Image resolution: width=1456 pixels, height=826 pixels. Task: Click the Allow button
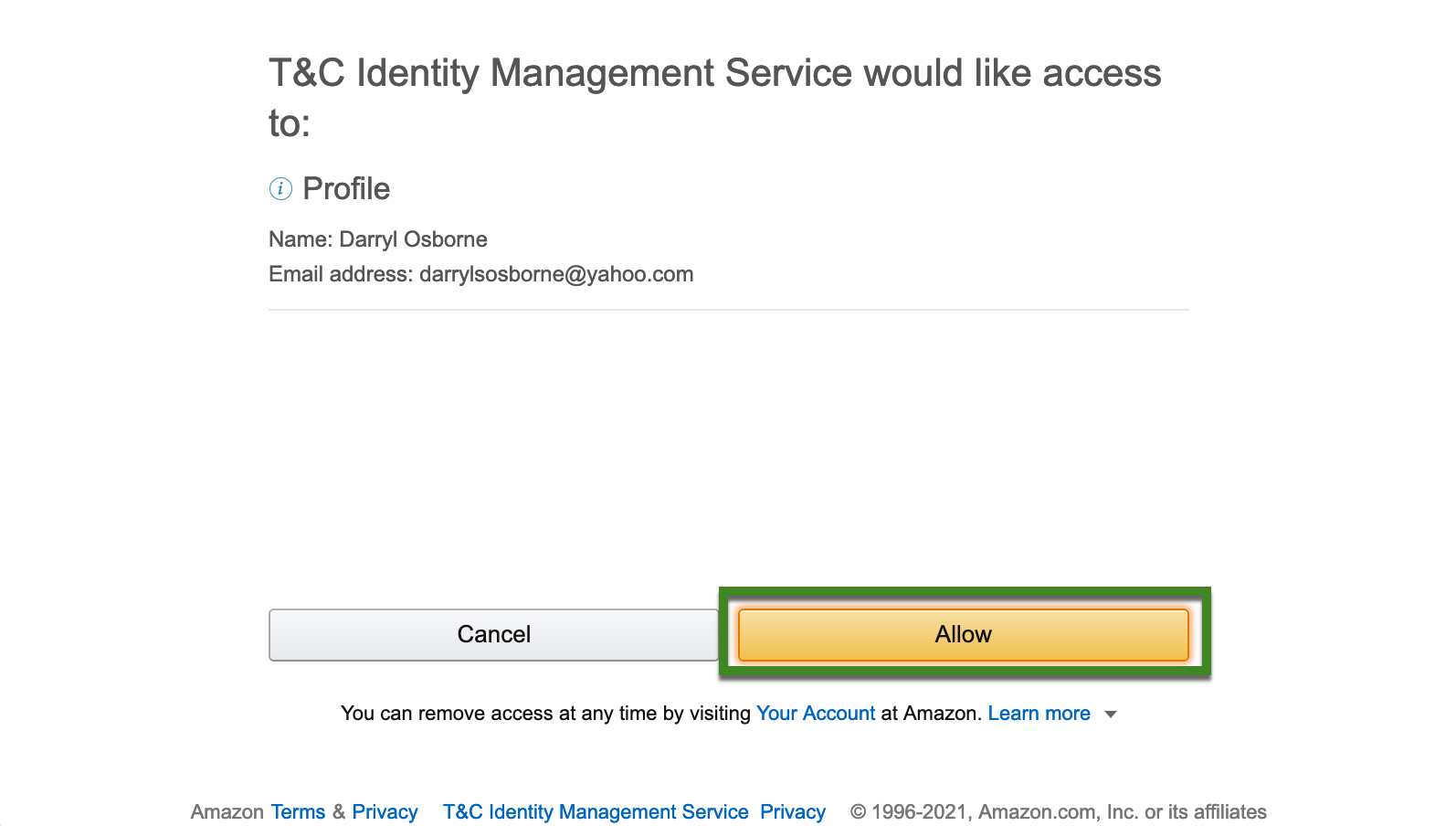pyautogui.click(x=963, y=634)
